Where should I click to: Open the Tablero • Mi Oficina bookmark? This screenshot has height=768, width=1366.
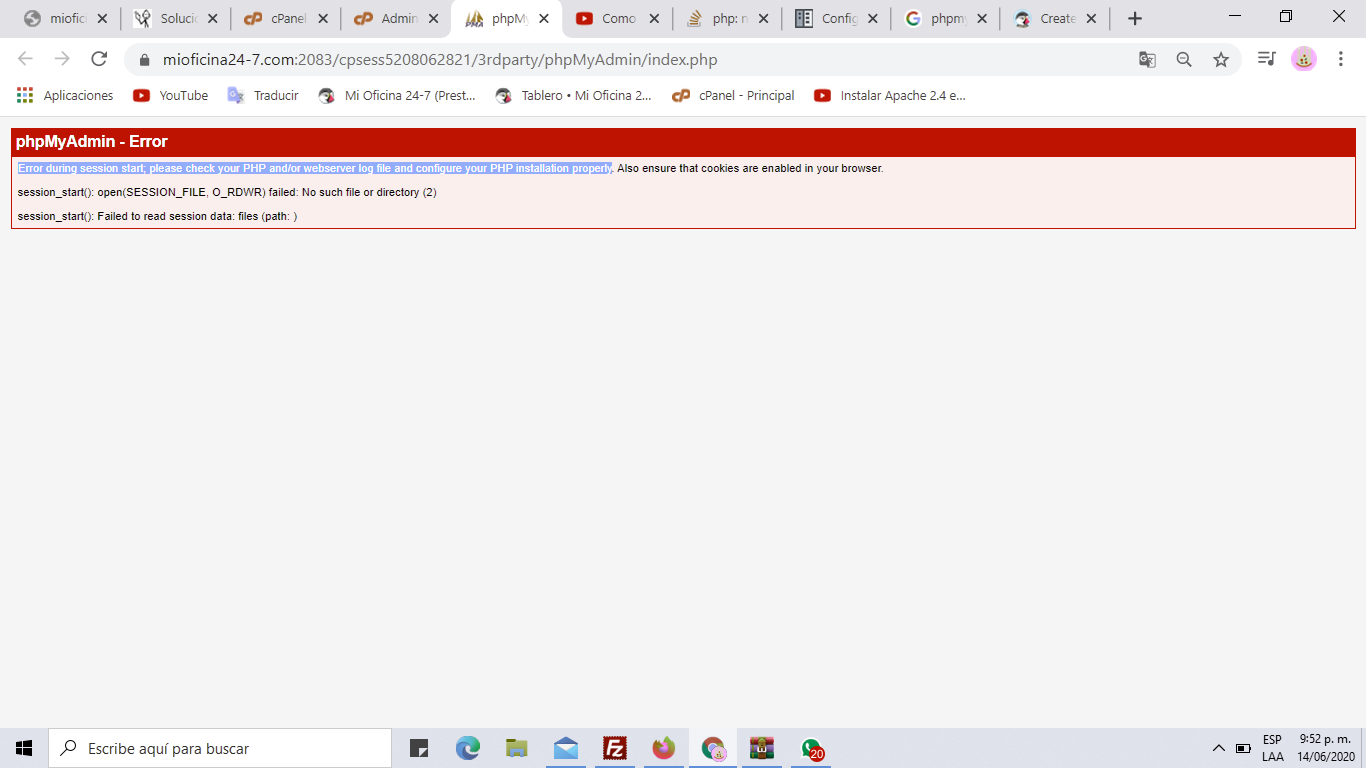click(574, 95)
